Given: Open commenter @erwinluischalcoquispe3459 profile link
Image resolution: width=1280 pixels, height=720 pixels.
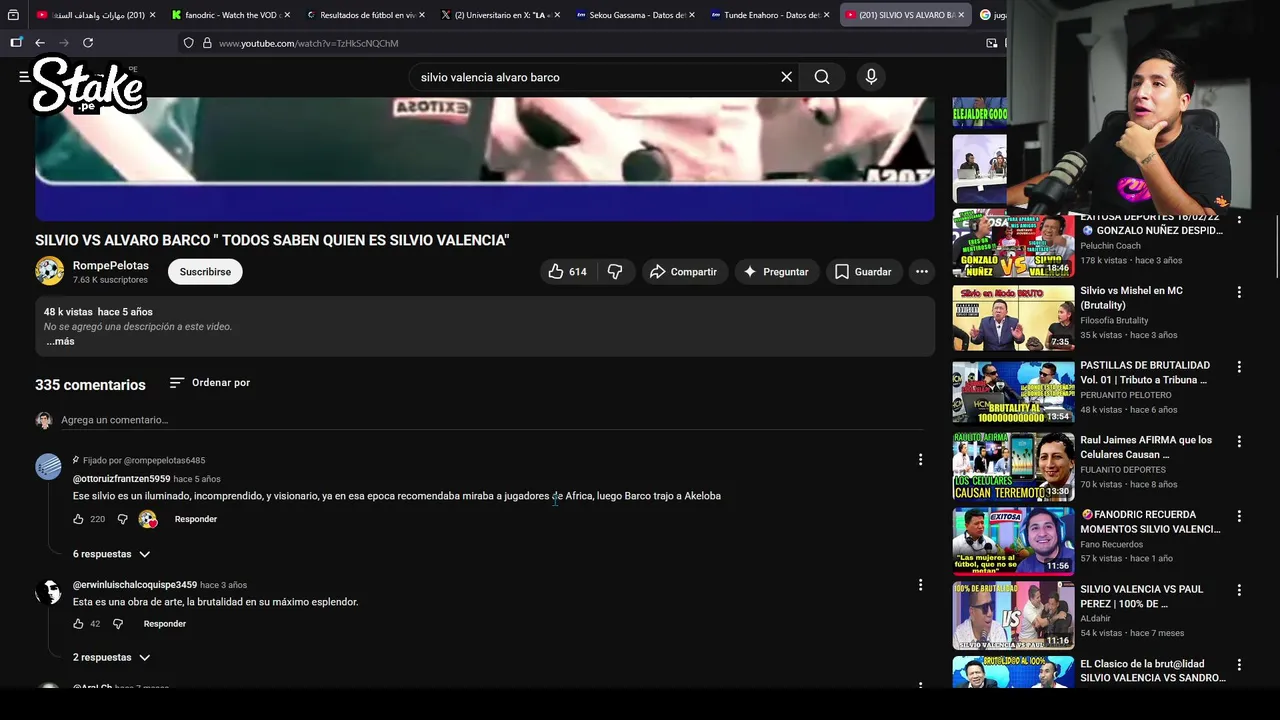Looking at the screenshot, I should (135, 585).
